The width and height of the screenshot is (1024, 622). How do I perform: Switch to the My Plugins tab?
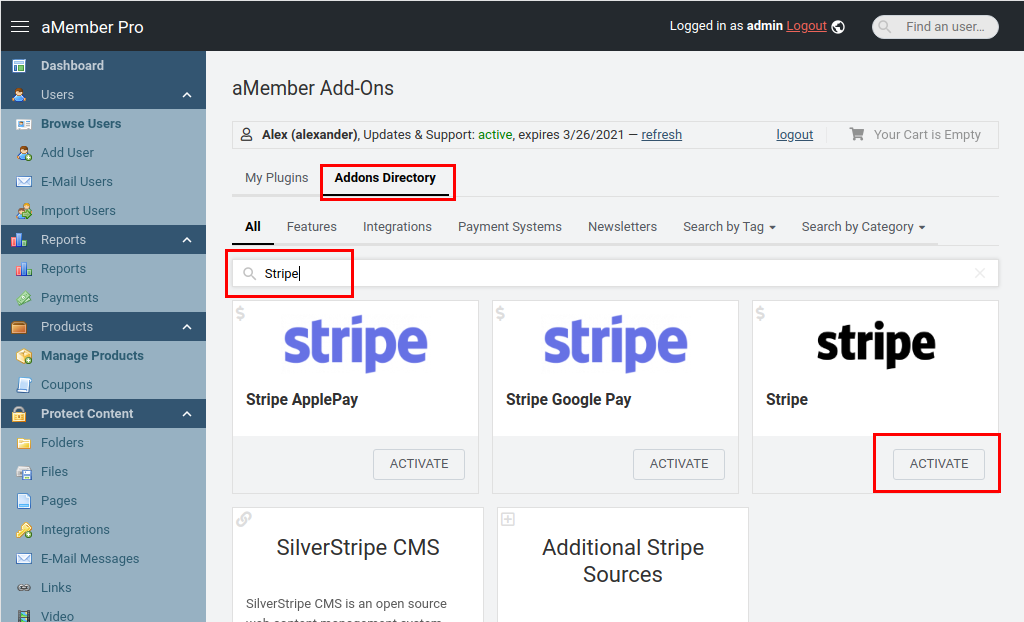tap(277, 178)
